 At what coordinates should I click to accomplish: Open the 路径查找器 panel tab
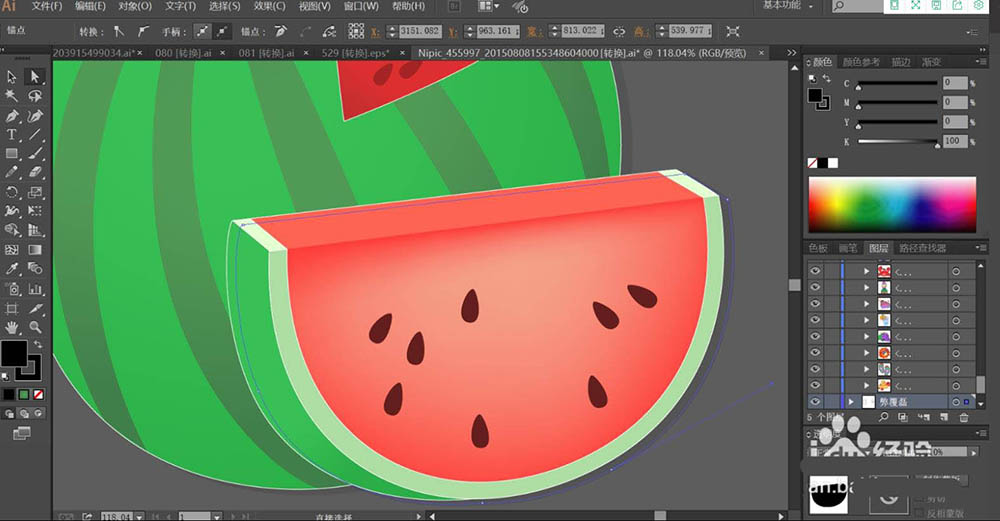coord(922,248)
